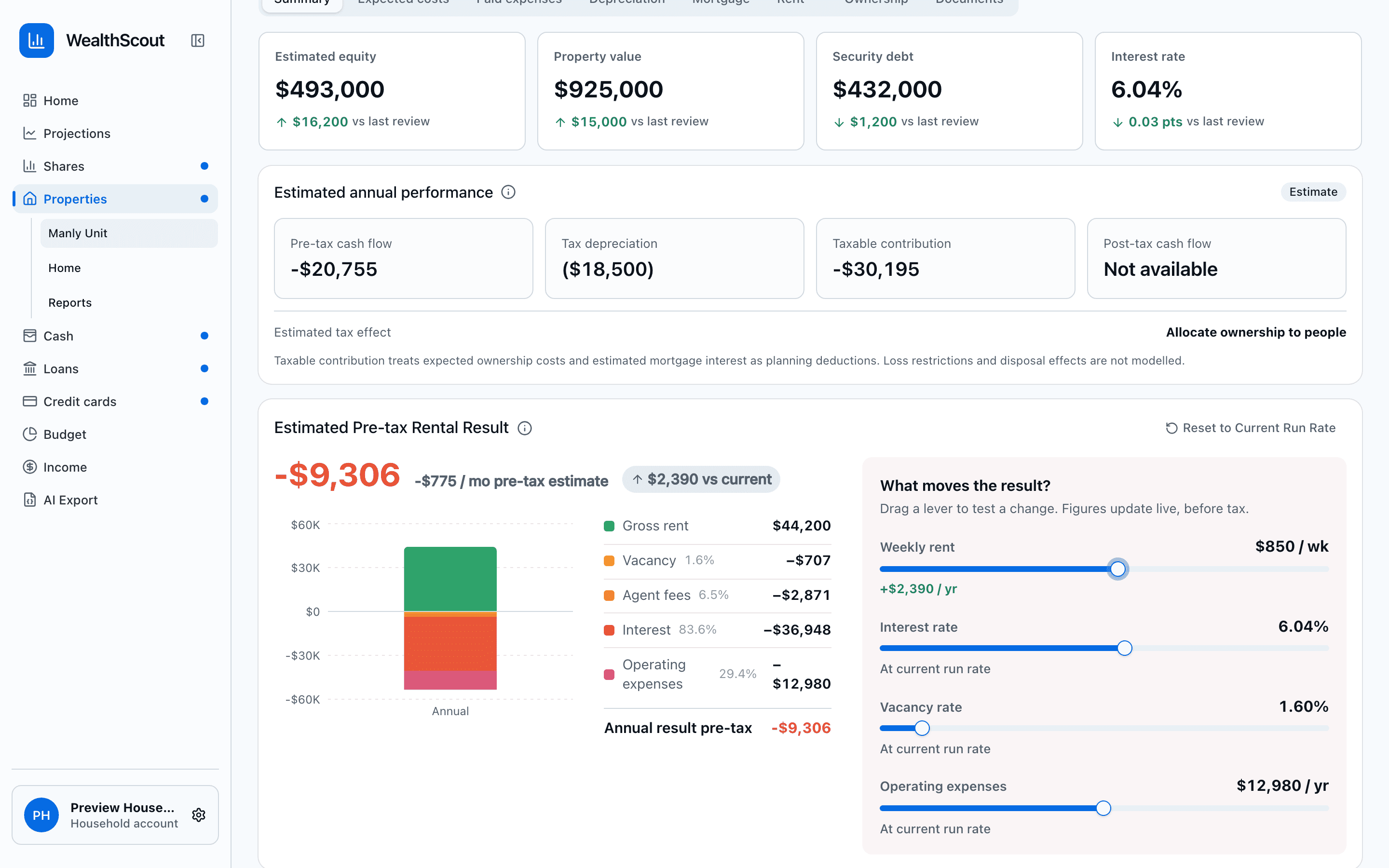This screenshot has height=868, width=1389.
Task: Open account settings gear icon
Action: (199, 814)
